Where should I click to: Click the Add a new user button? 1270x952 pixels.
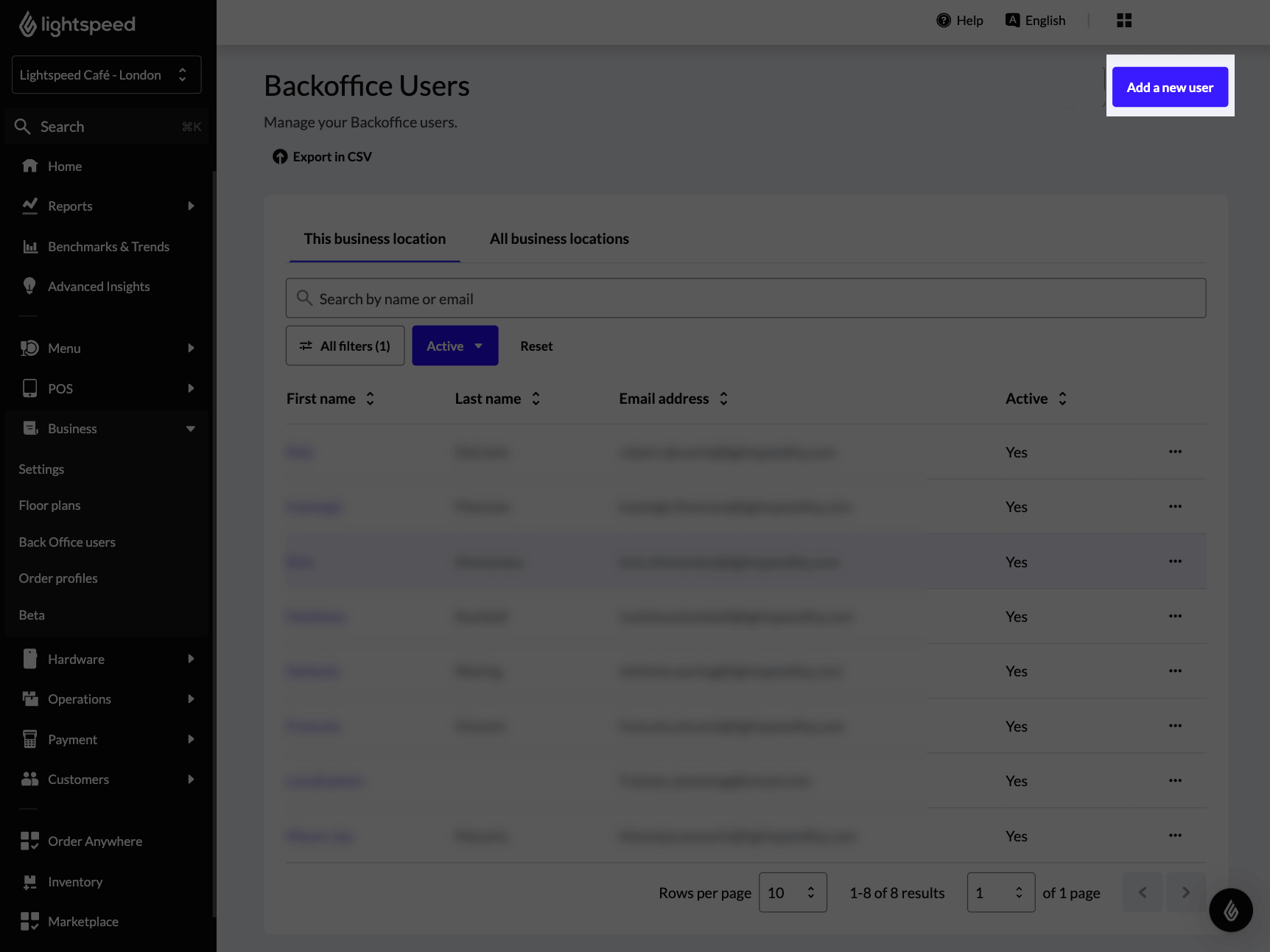point(1169,87)
